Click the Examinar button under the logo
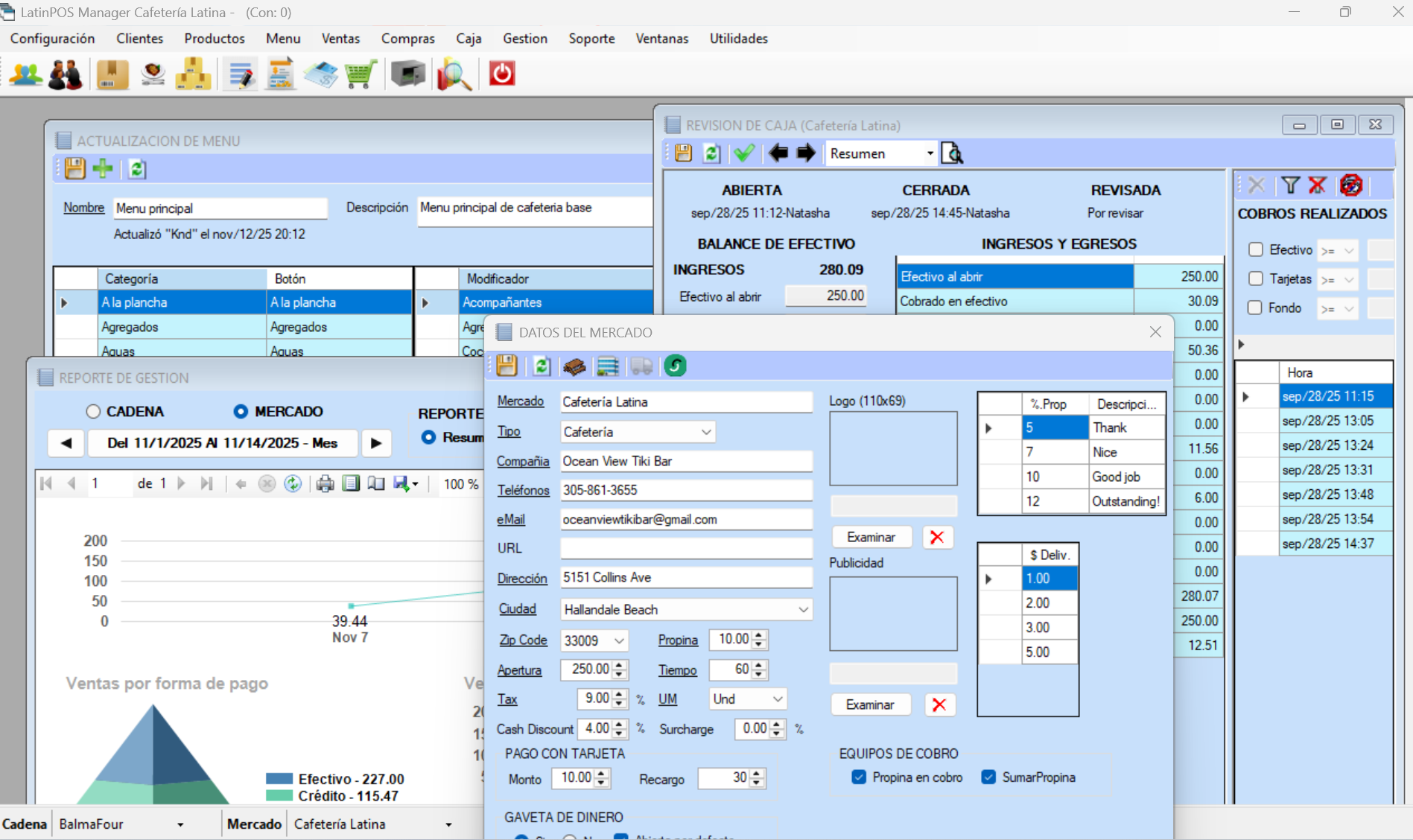 tap(871, 536)
